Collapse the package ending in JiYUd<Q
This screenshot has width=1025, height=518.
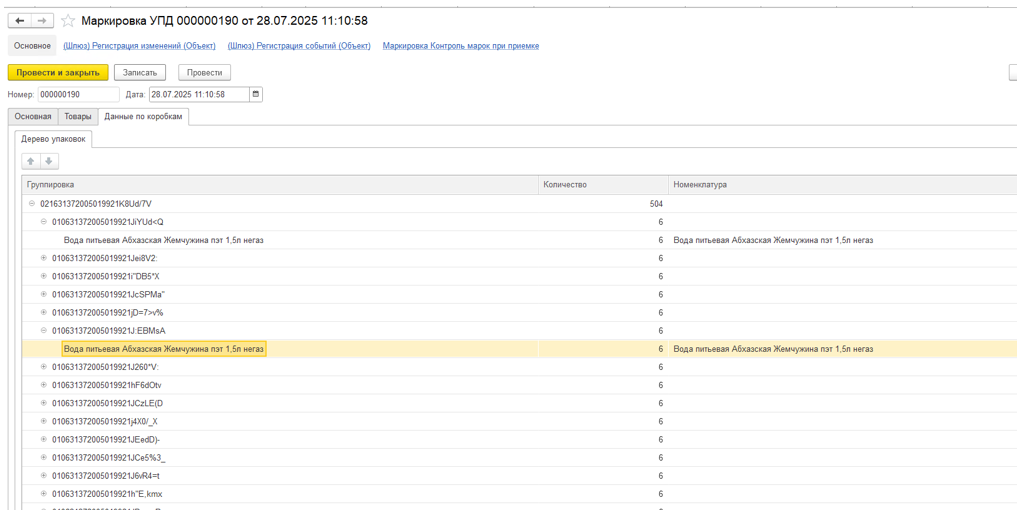click(44, 222)
